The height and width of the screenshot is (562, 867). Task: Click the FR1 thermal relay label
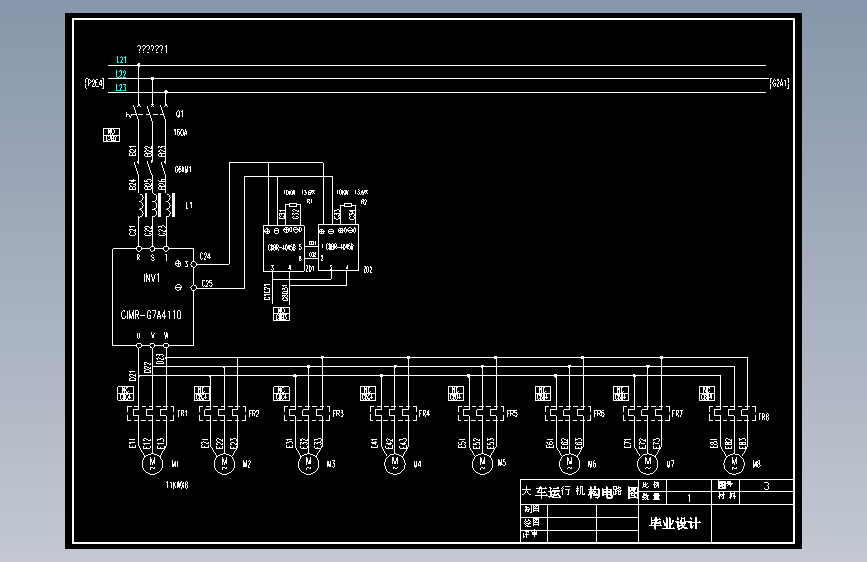tap(182, 413)
